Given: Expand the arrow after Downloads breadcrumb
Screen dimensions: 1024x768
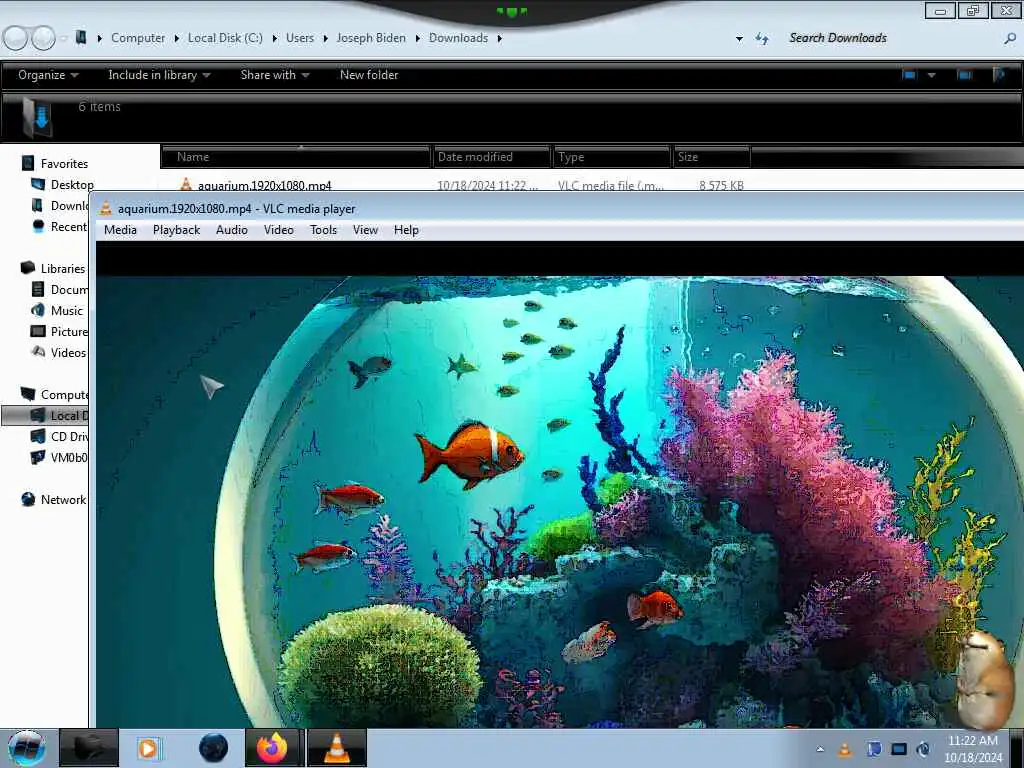Looking at the screenshot, I should (x=500, y=39).
